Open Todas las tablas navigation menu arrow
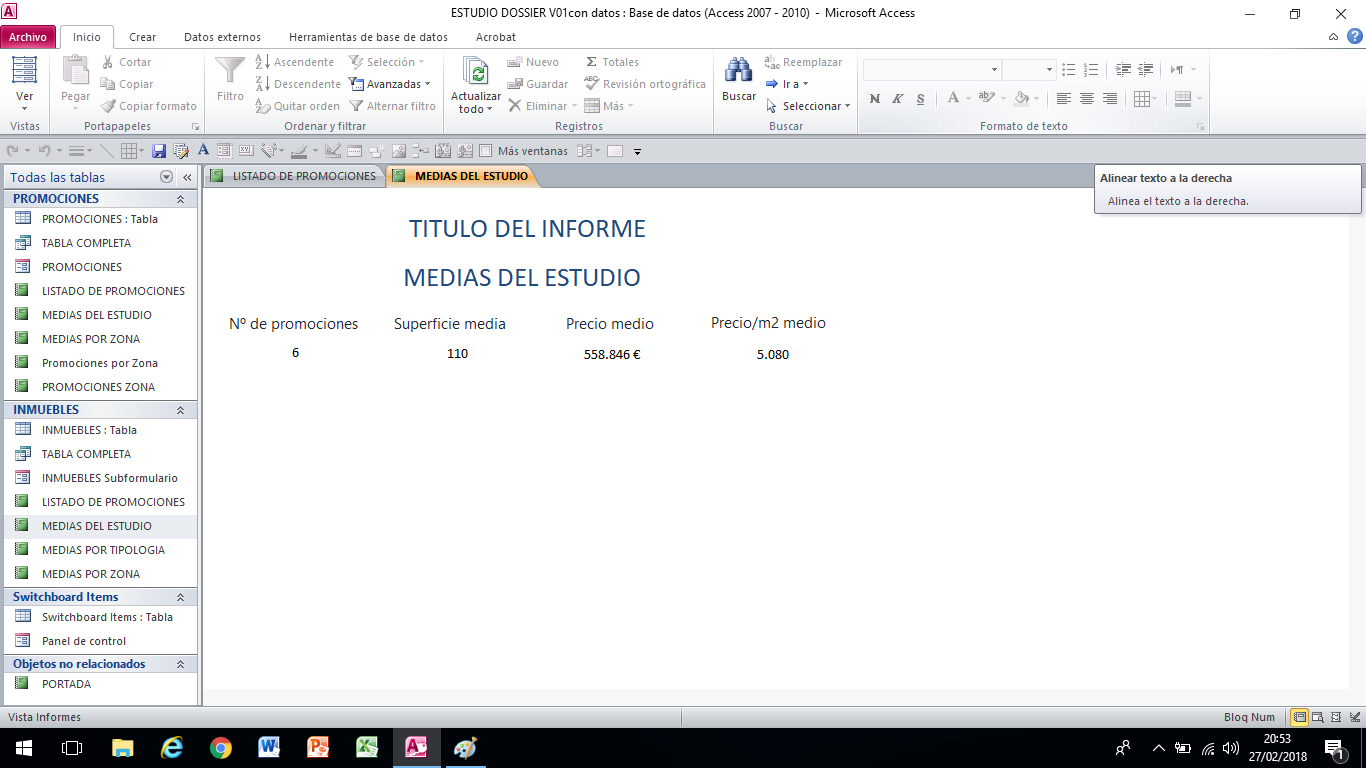This screenshot has width=1366, height=768. 166,177
